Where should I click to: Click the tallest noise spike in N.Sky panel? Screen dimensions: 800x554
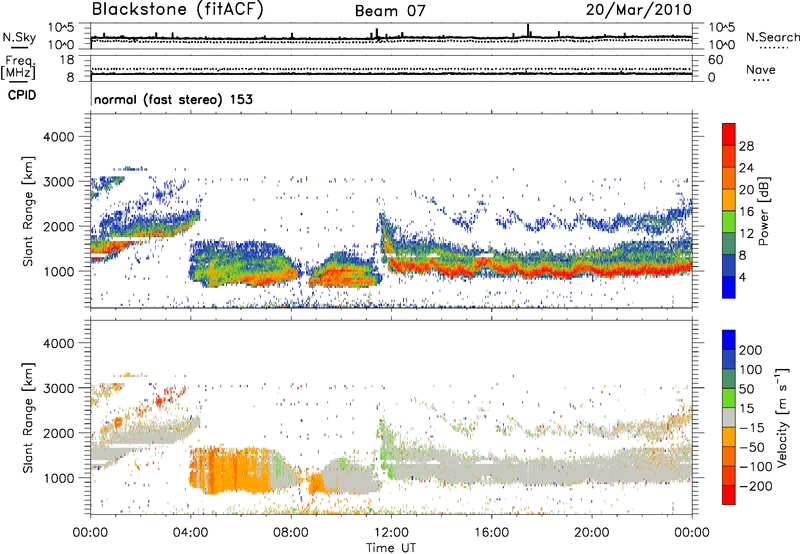coord(528,30)
